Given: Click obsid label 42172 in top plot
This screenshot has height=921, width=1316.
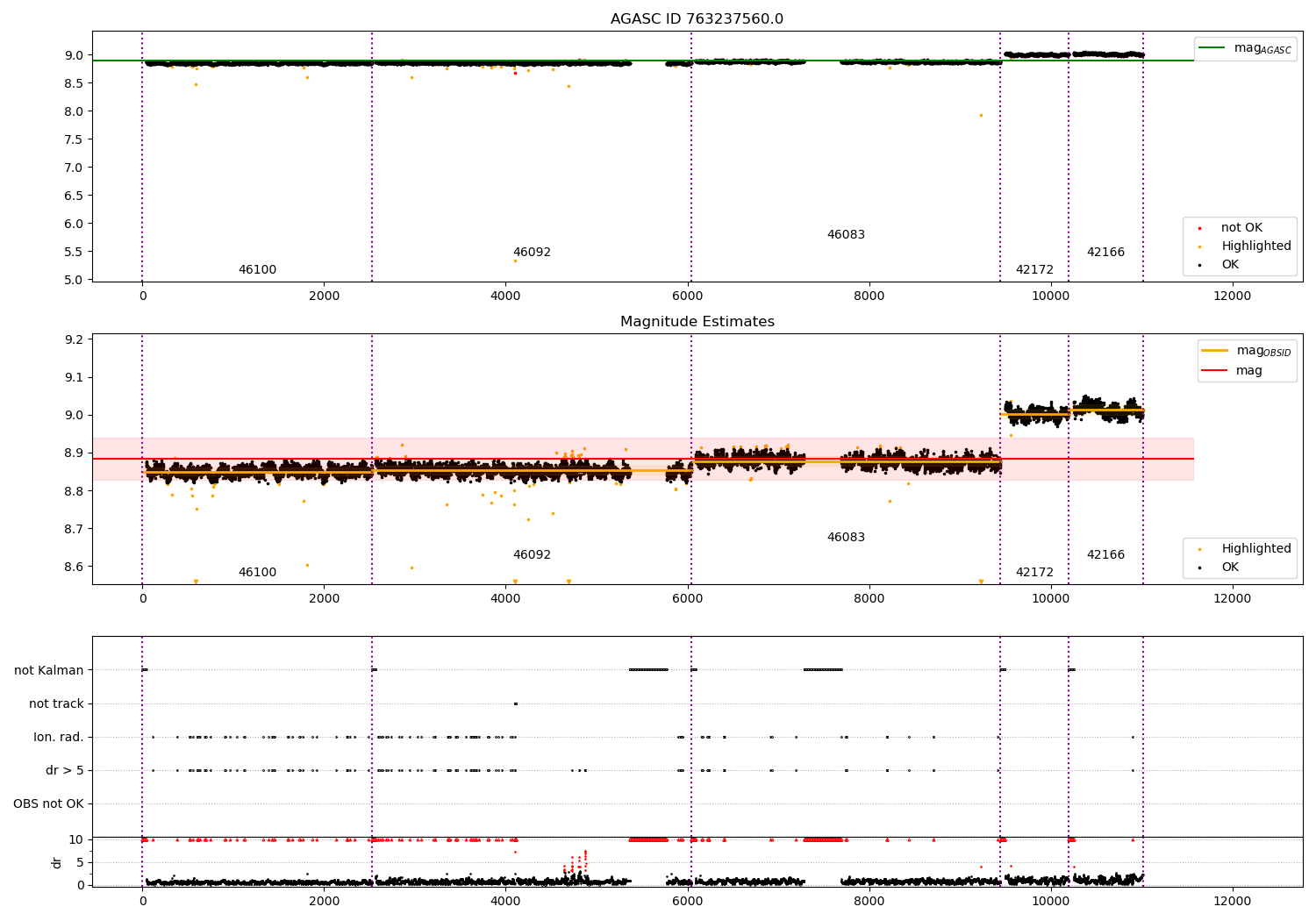Looking at the screenshot, I should point(1034,270).
